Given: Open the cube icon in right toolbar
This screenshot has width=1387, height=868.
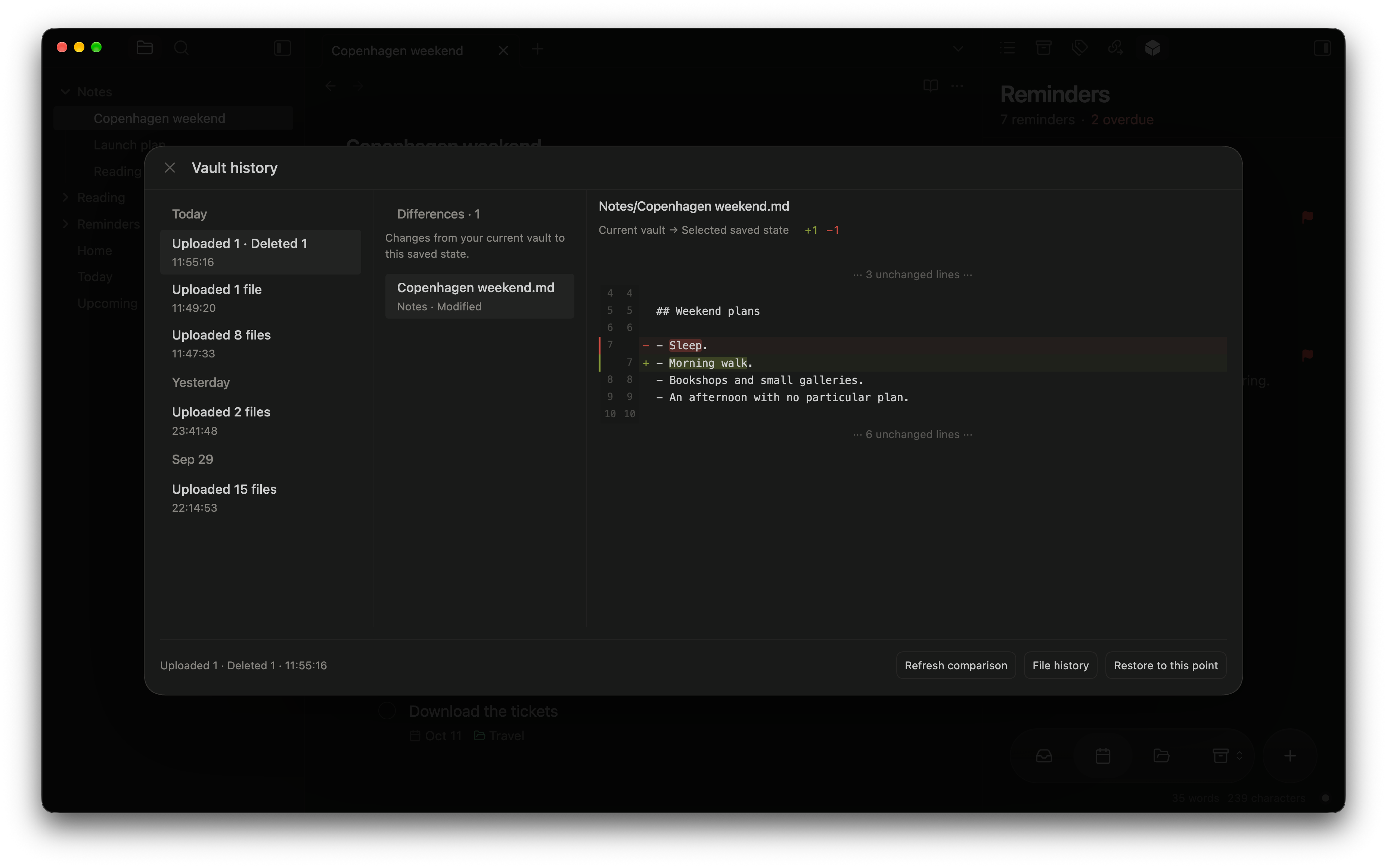Looking at the screenshot, I should (1152, 48).
